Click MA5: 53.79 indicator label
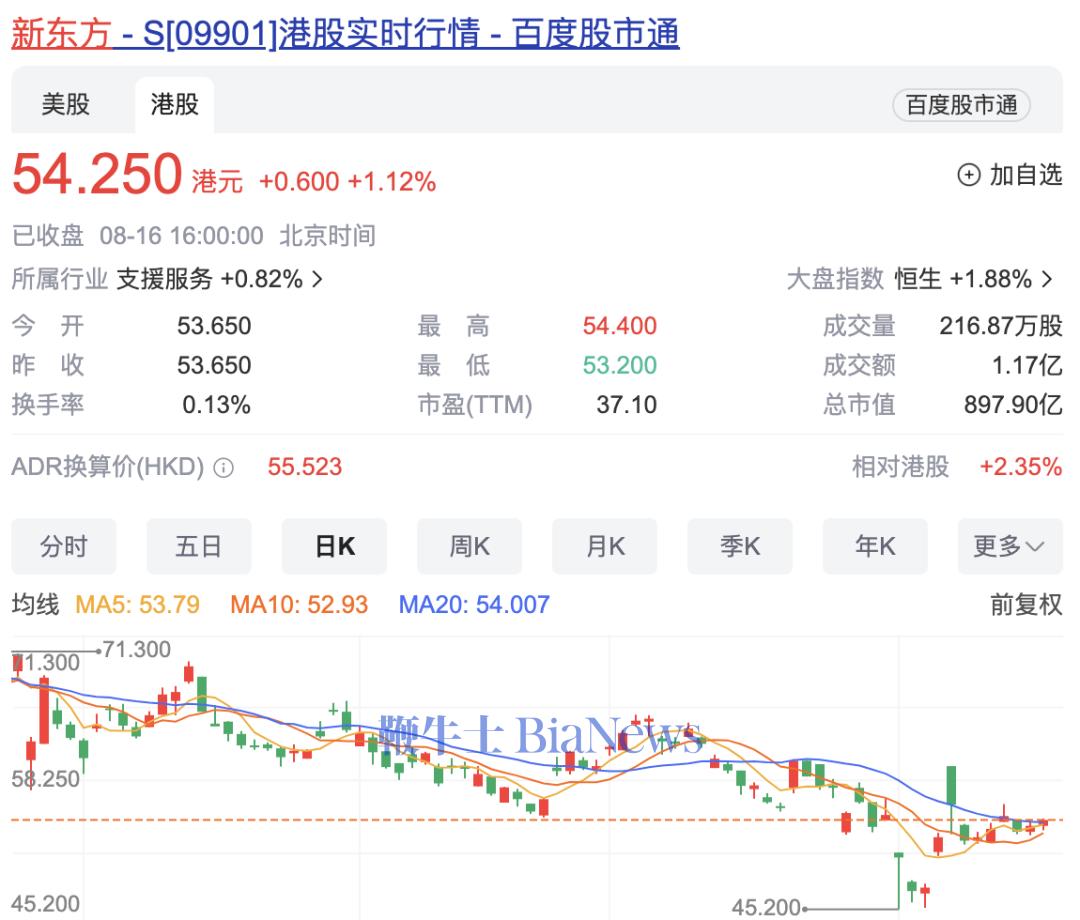 [x=137, y=605]
